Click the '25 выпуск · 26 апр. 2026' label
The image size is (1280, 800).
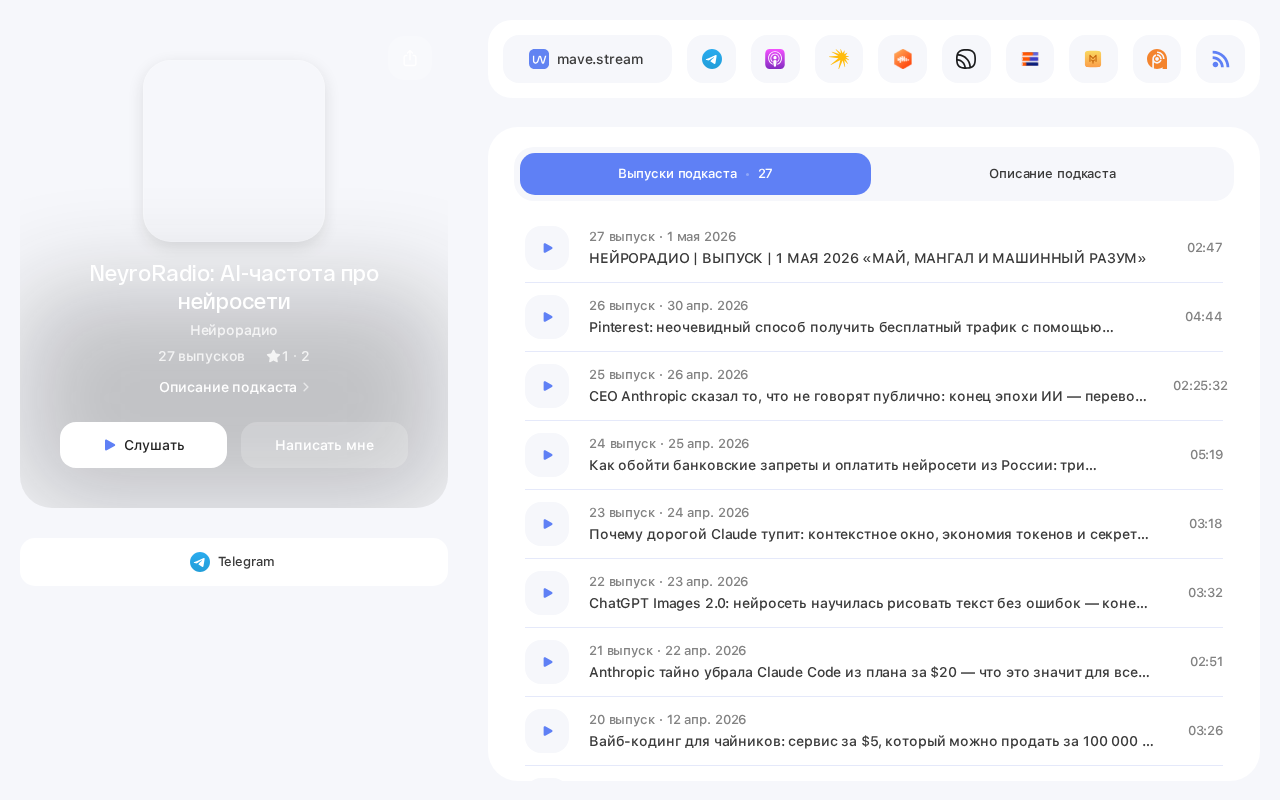(668, 375)
